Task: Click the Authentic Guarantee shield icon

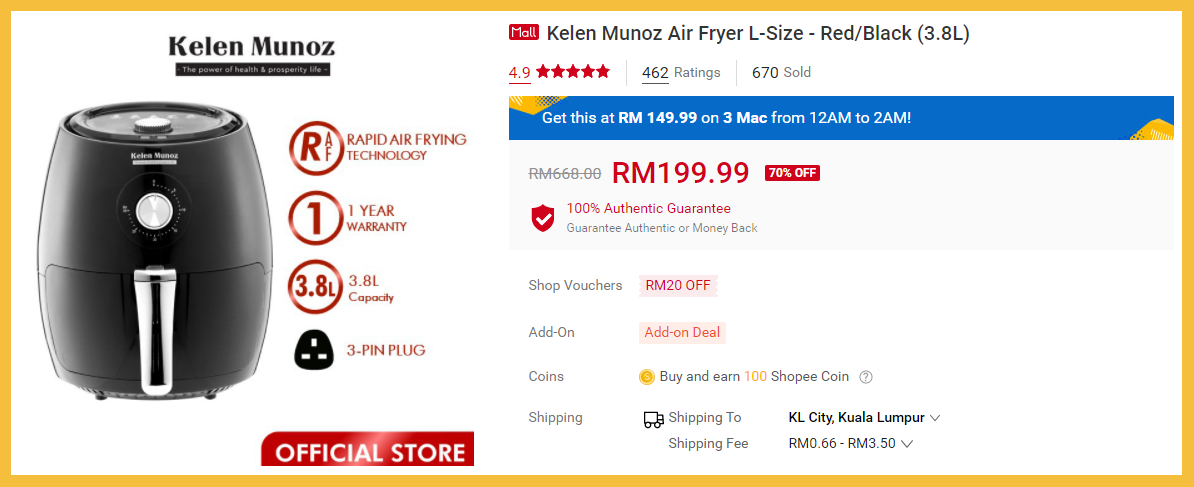Action: 542,217
